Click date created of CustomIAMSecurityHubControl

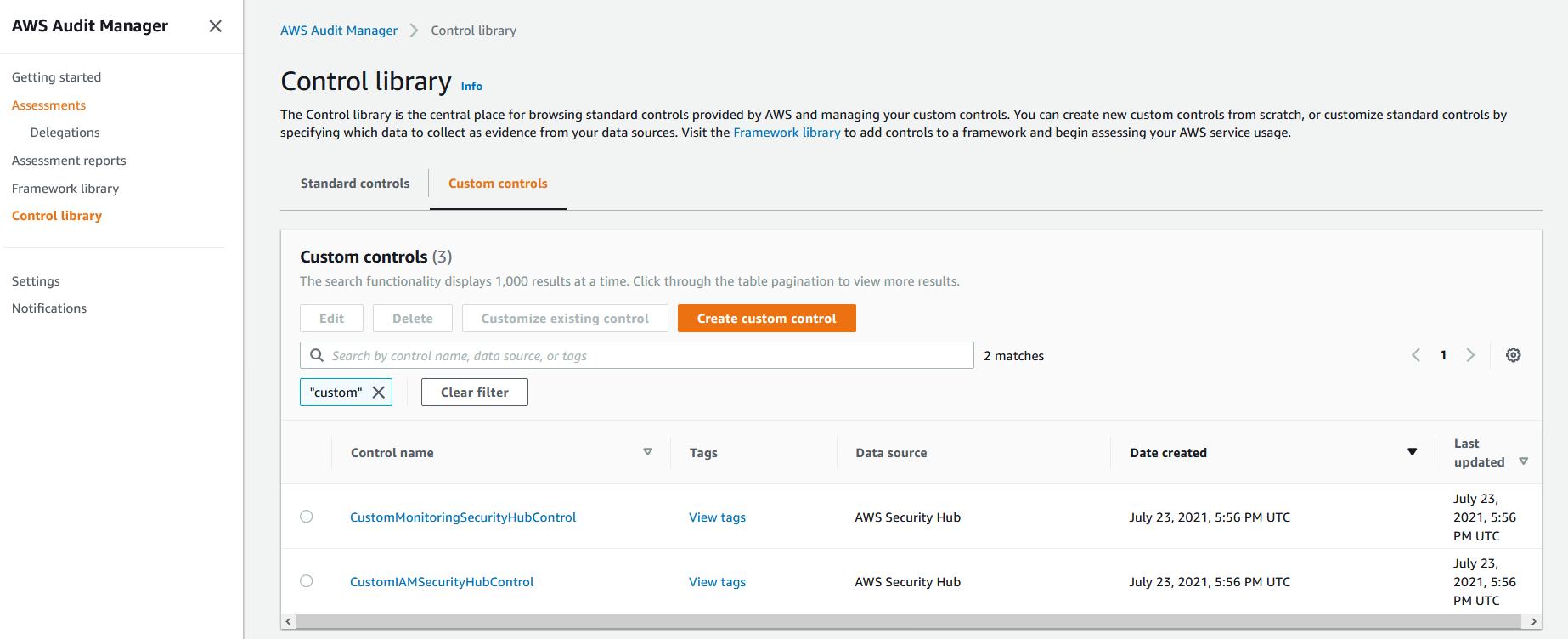[x=1210, y=582]
